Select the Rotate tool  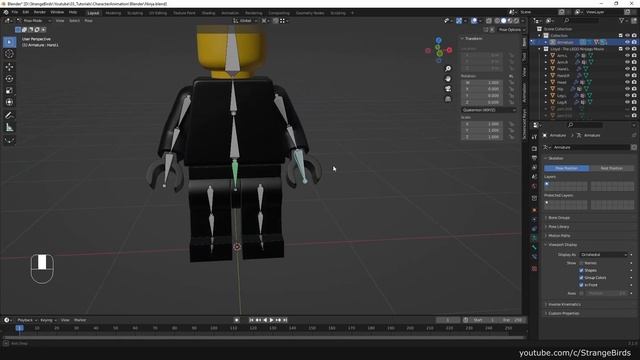click(9, 78)
